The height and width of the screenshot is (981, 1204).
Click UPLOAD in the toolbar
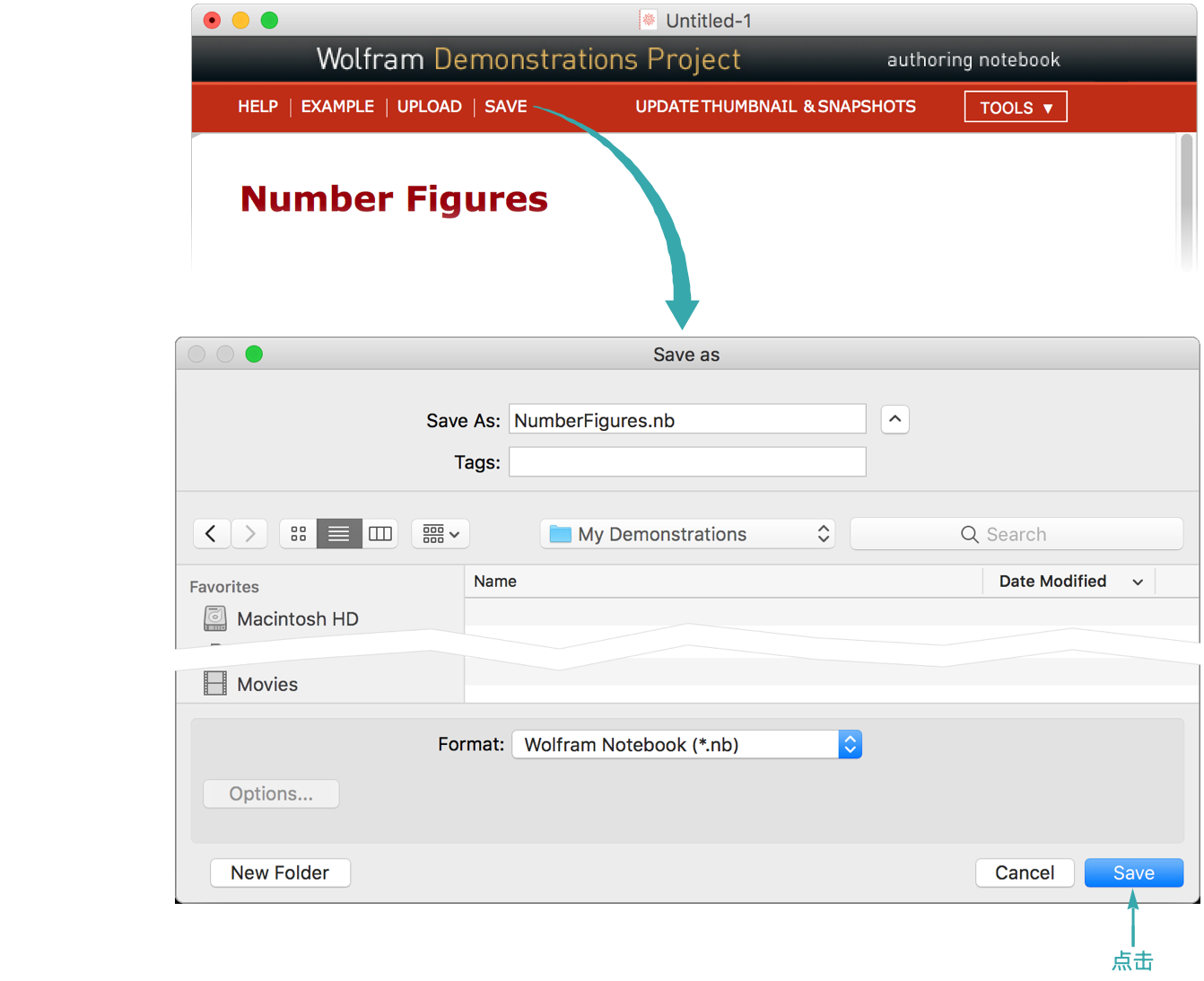(429, 107)
